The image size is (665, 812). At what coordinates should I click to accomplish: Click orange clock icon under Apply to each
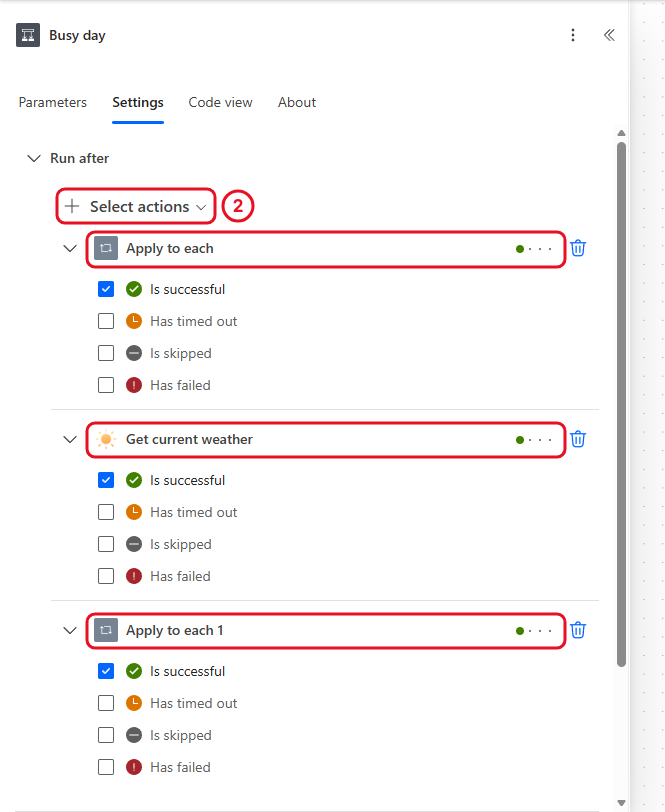point(134,321)
